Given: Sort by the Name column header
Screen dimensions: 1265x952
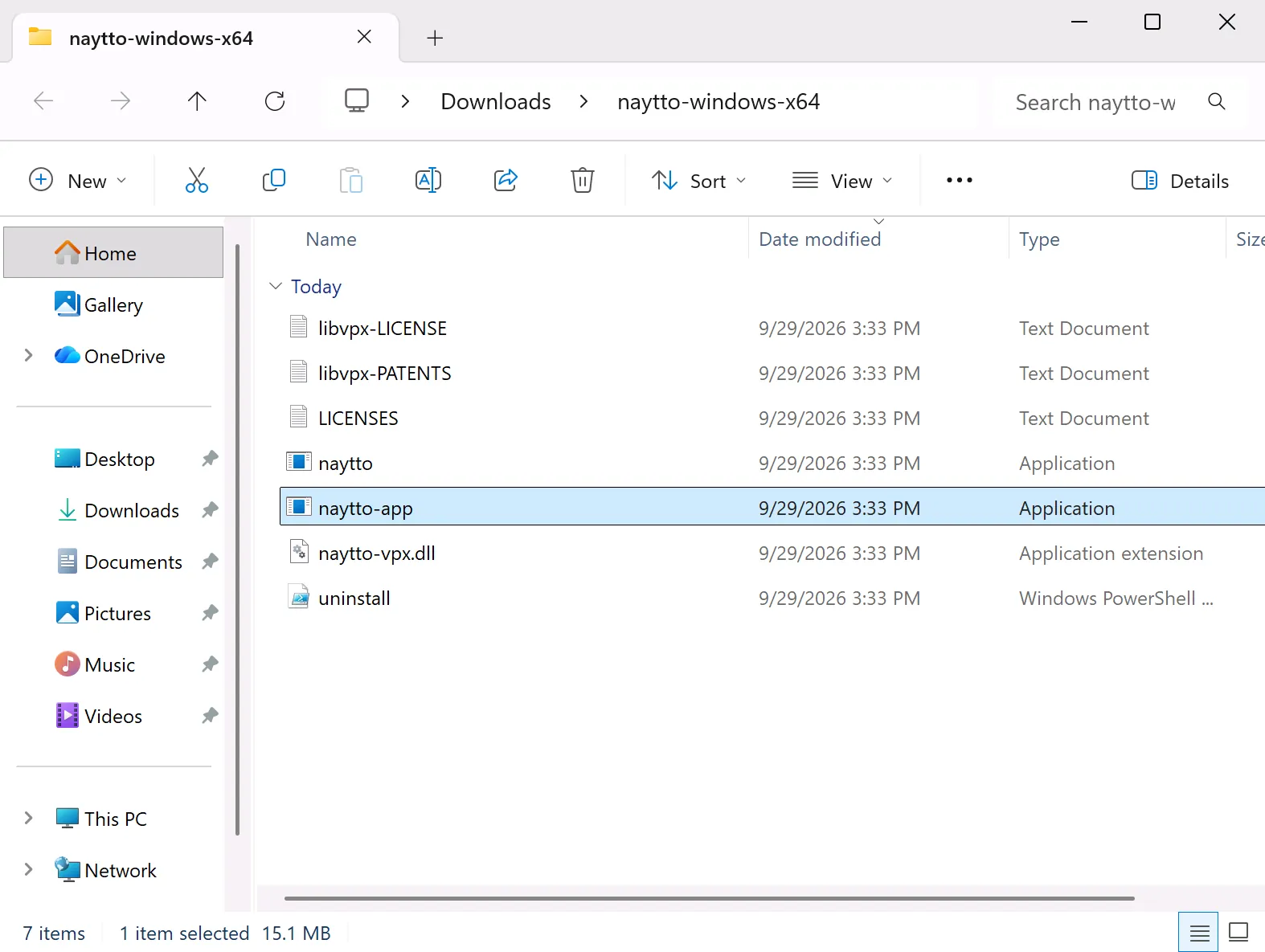Looking at the screenshot, I should 331,239.
